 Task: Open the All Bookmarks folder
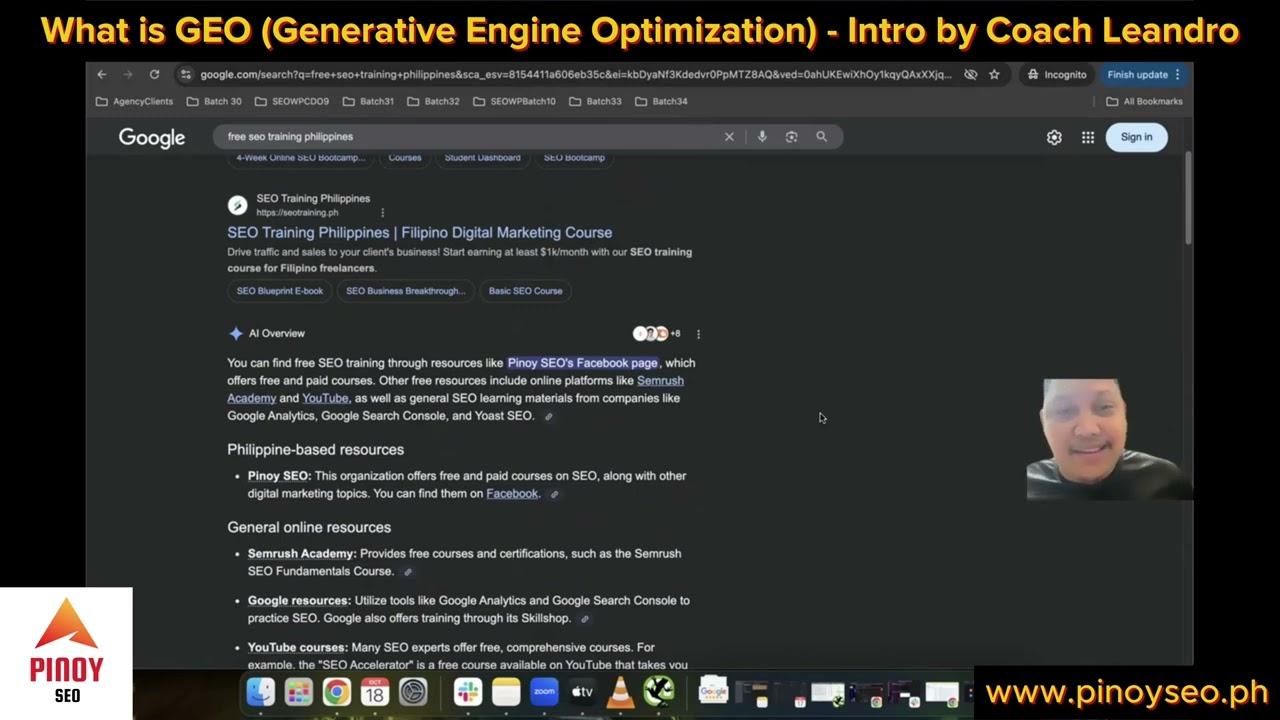pos(1144,101)
